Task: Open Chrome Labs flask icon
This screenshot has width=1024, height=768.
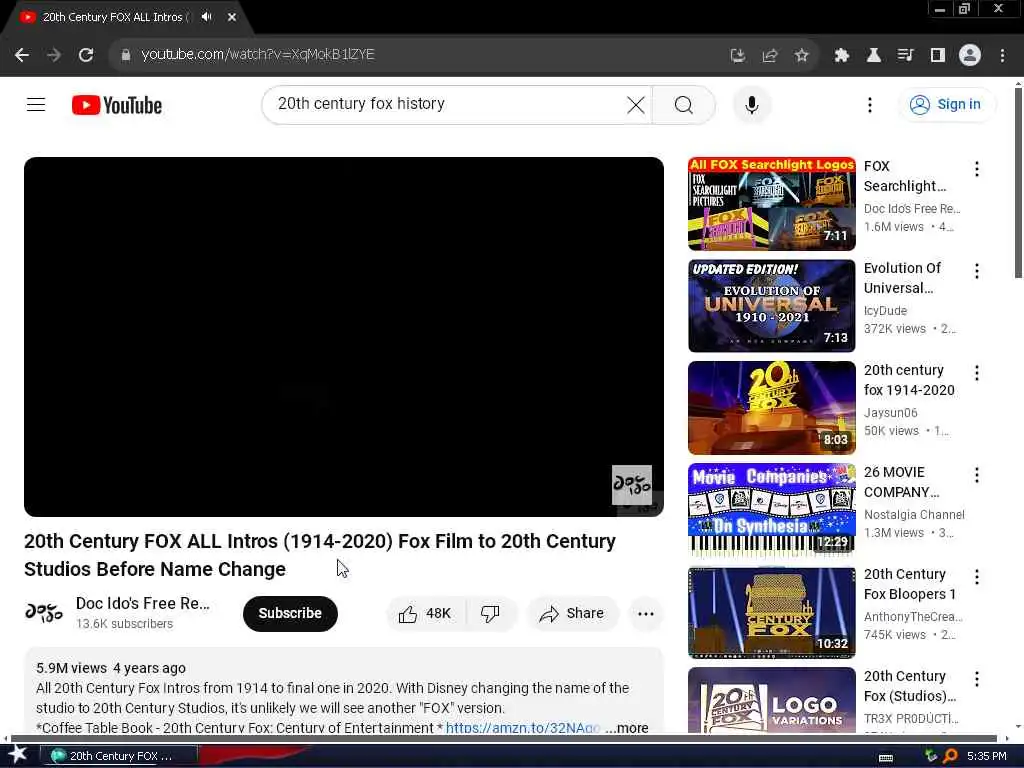Action: (873, 56)
